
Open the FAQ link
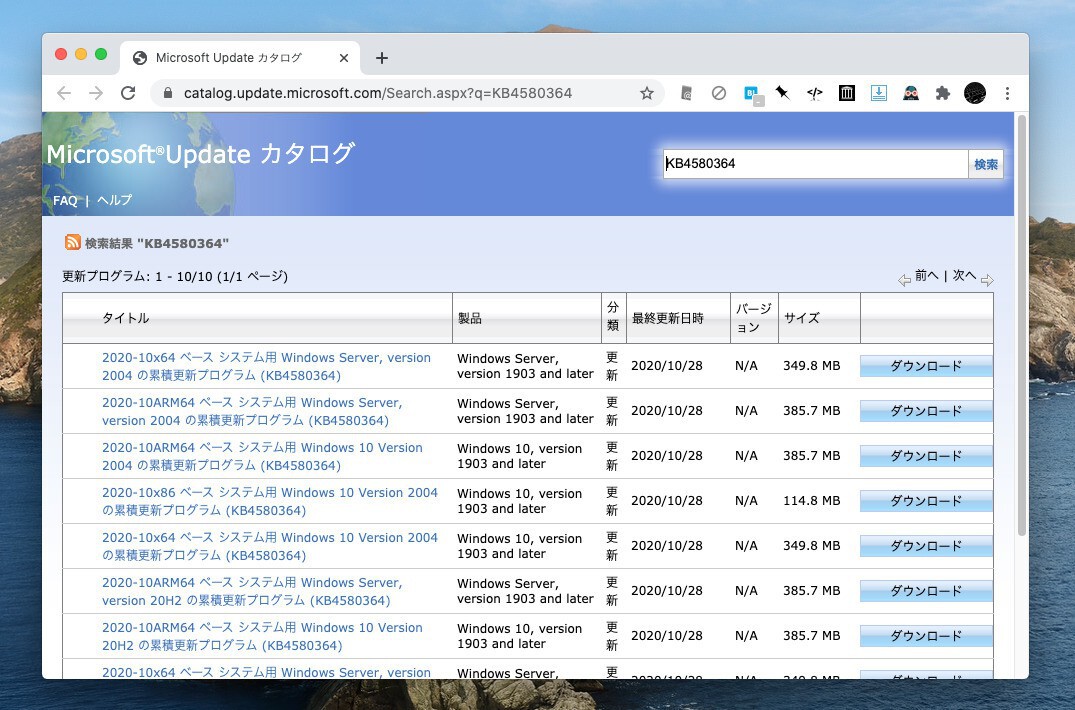[x=65, y=200]
